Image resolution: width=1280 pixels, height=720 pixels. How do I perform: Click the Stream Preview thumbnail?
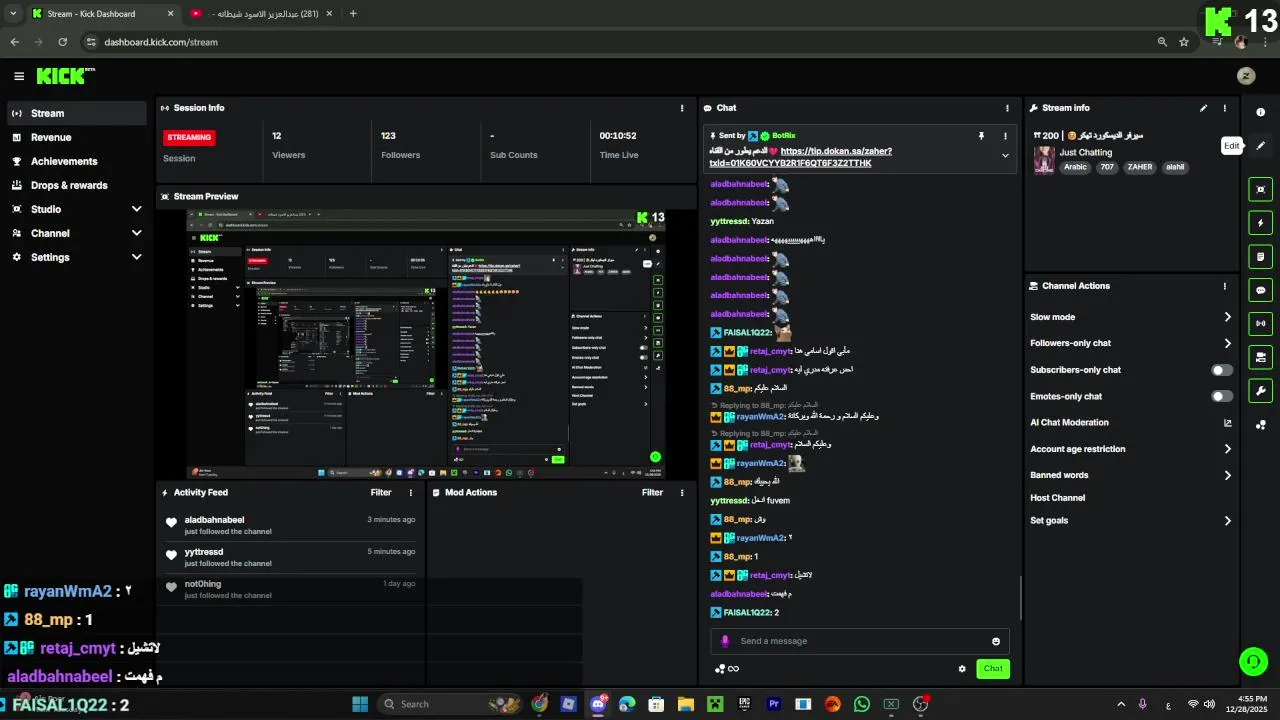(x=426, y=344)
